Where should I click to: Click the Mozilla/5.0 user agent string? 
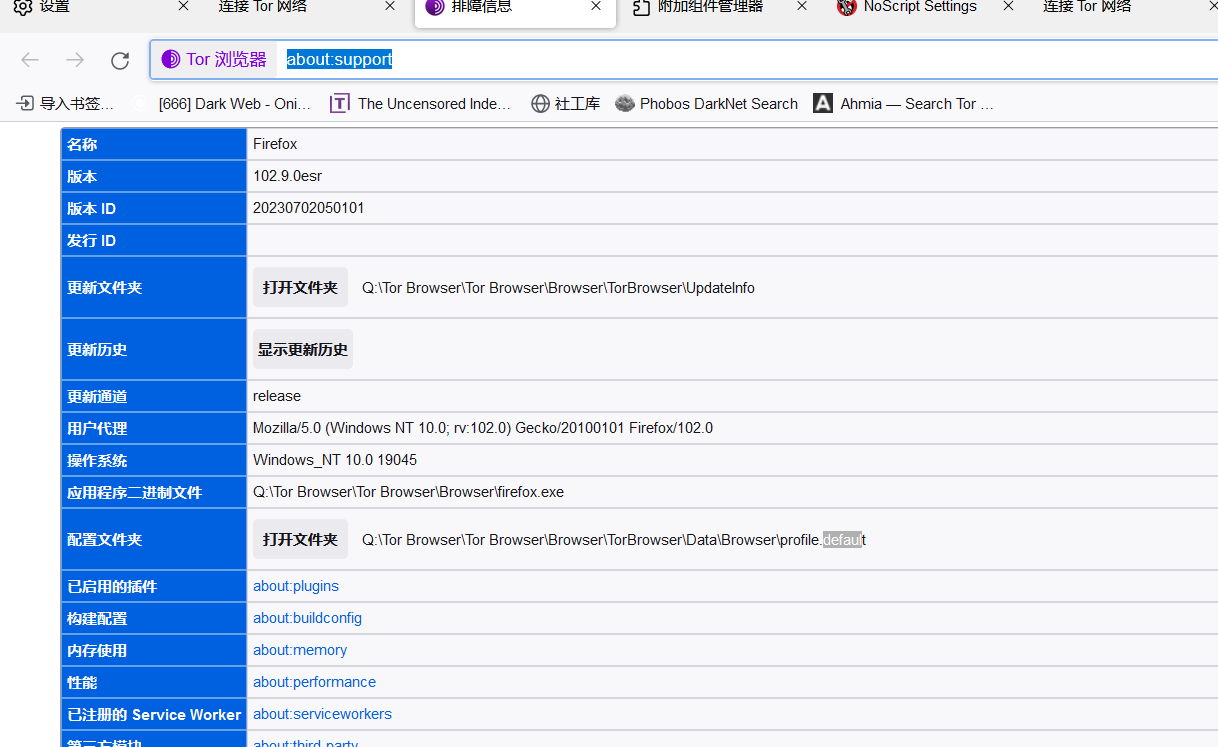click(483, 428)
